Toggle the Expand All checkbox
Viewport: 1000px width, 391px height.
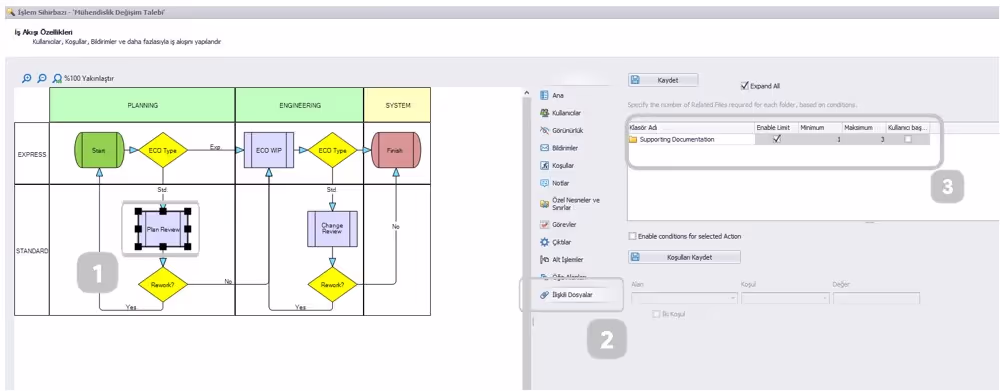[744, 85]
